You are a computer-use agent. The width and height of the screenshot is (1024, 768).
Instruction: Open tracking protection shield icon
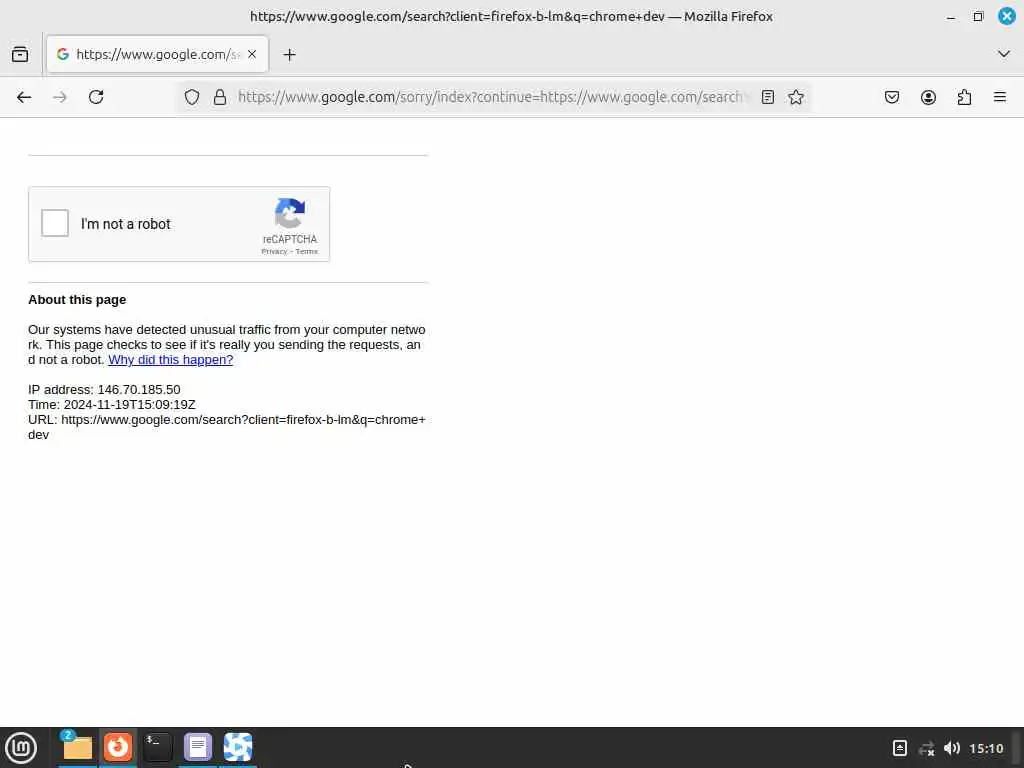click(x=191, y=97)
